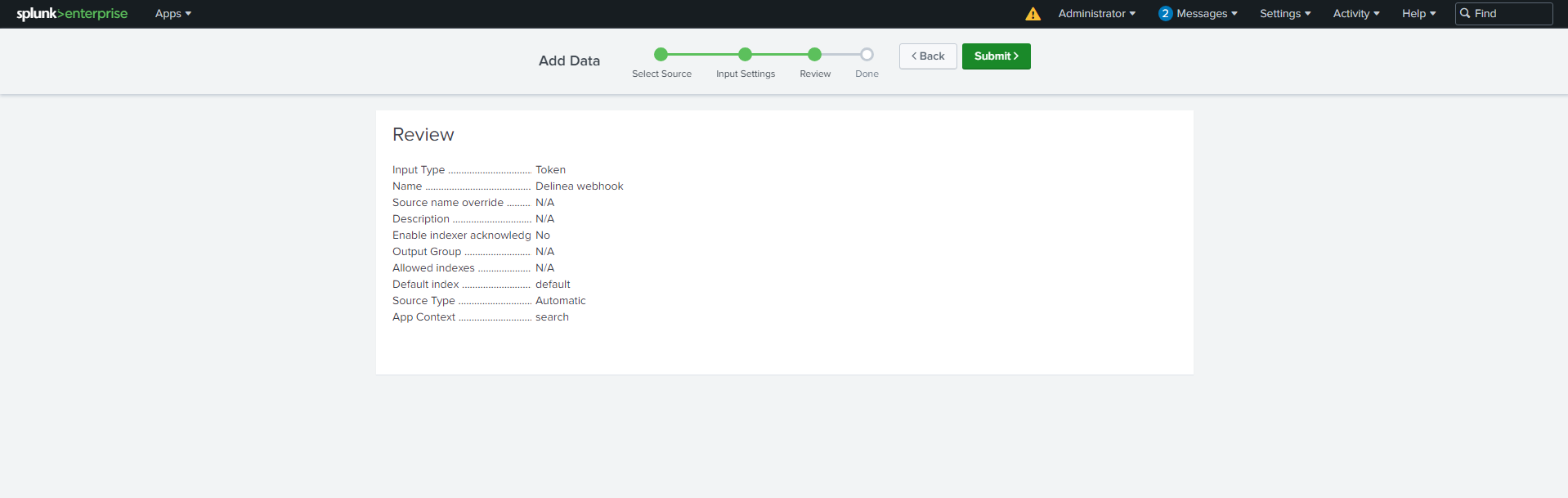Screen dimensions: 1568x498
Task: Click the blue Messages count badge
Action: click(1165, 14)
